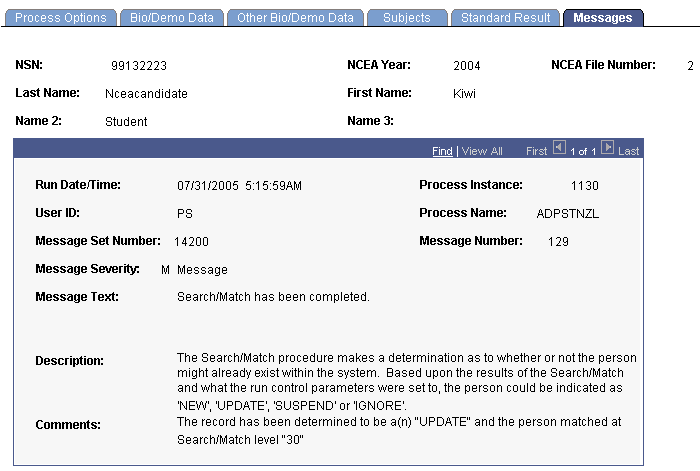Viewport: 700px width, 471px height.
Task: Click the Message Number value 129
Action: coord(558,242)
